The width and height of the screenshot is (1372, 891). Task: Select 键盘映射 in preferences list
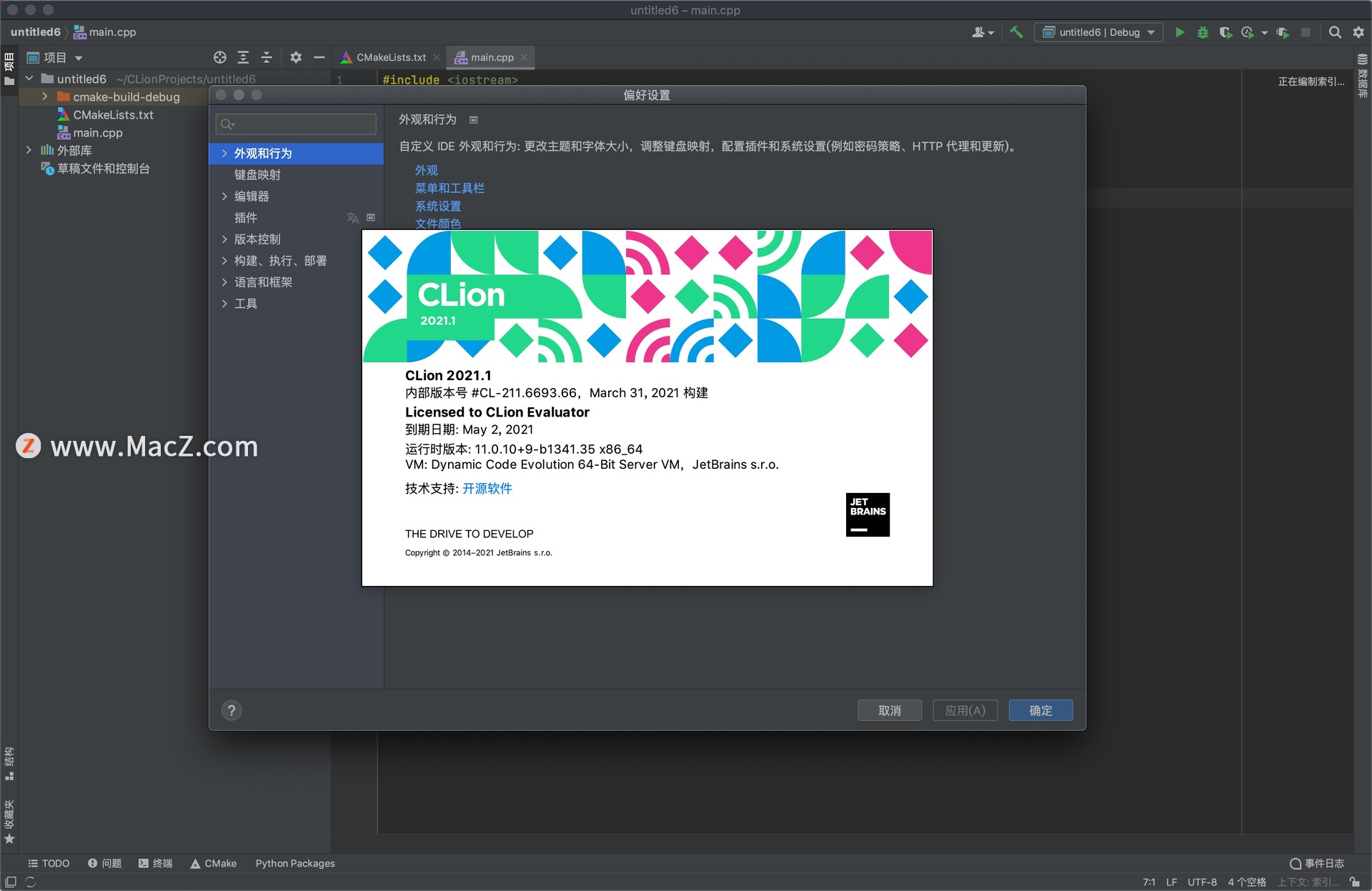tap(296, 174)
